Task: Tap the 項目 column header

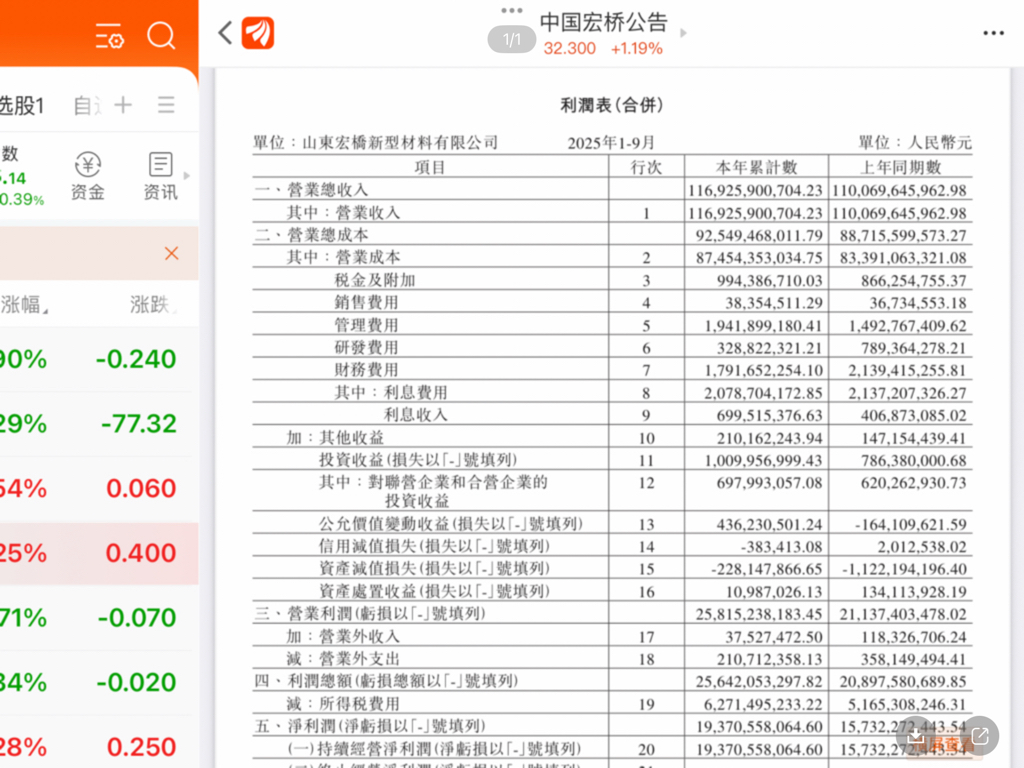Action: tap(430, 167)
